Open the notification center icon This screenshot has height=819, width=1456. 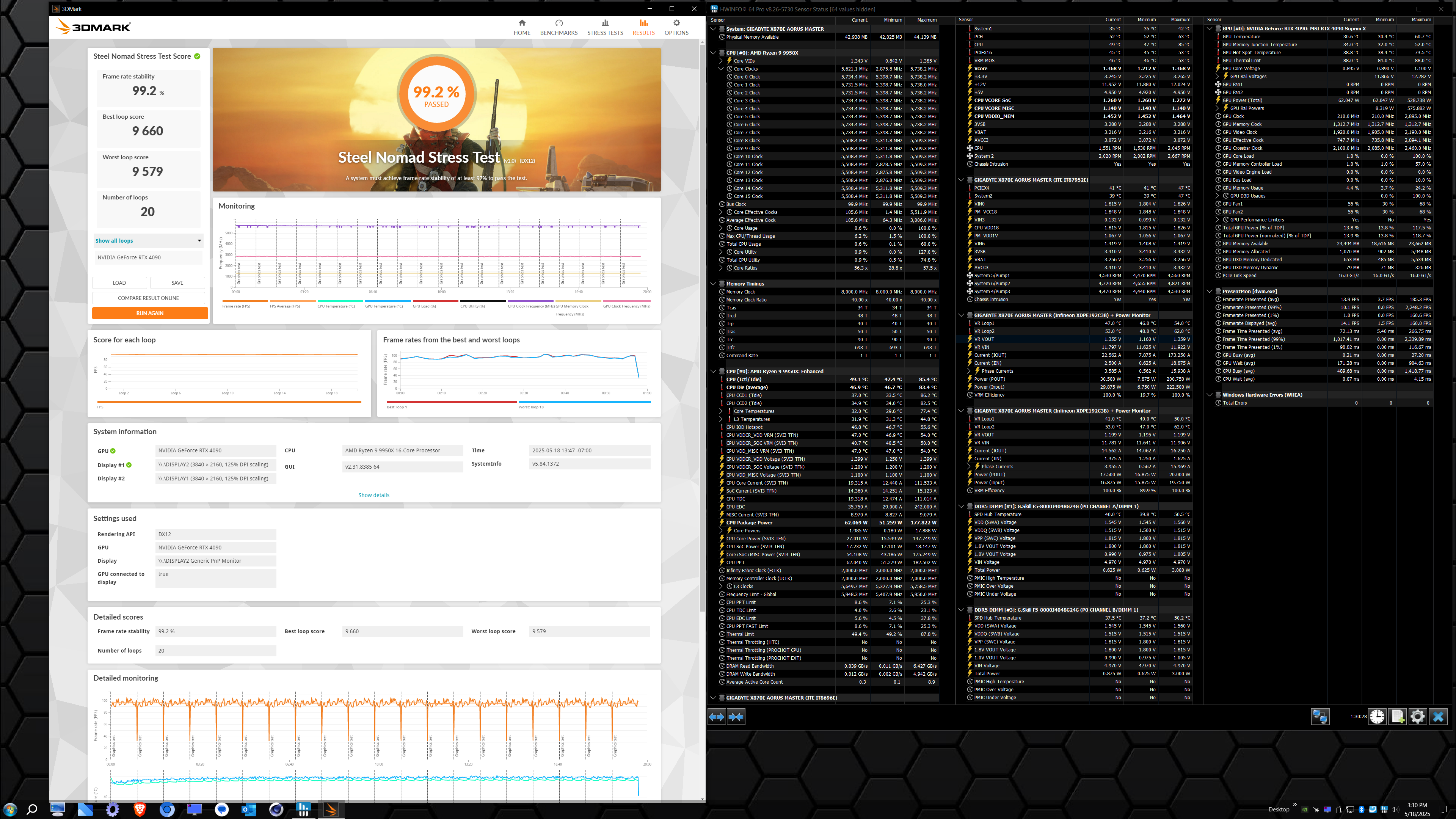pos(1442,810)
